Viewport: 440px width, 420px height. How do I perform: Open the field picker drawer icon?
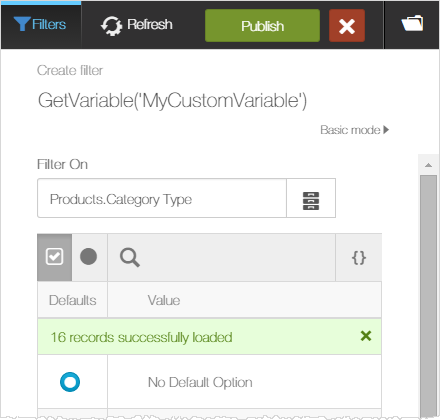click(x=311, y=201)
